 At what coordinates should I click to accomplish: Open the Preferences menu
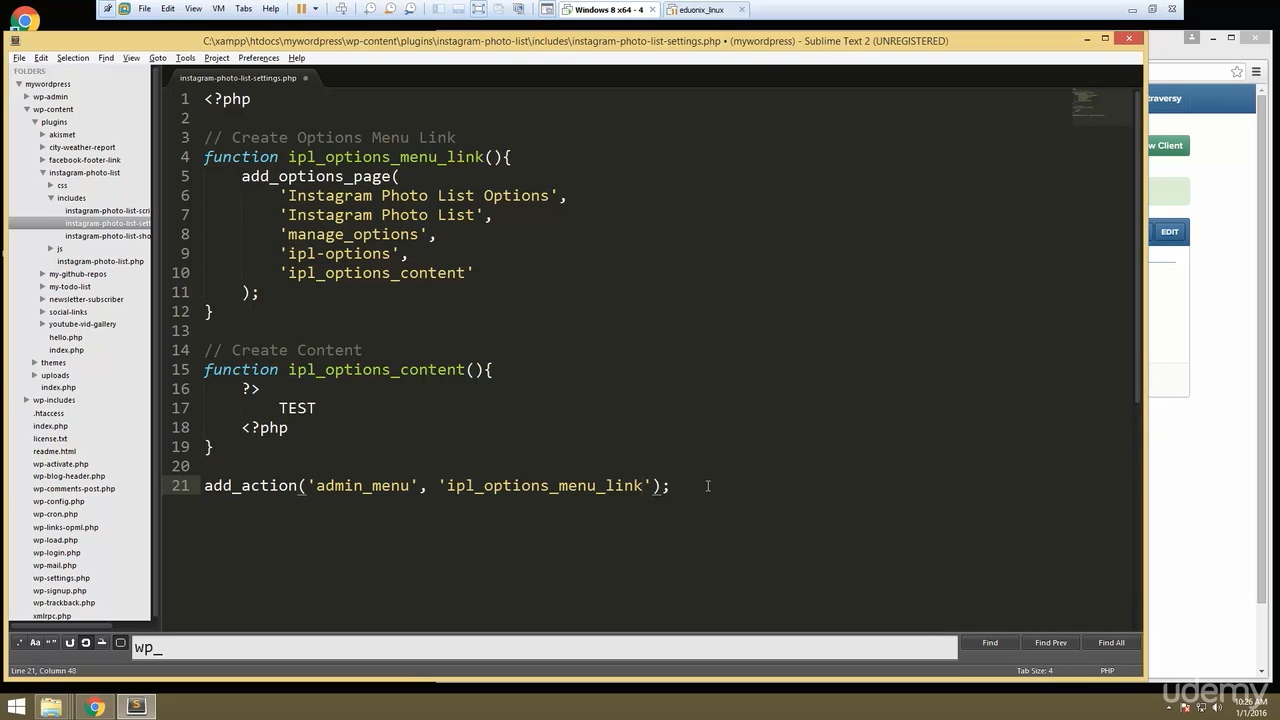[x=259, y=58]
